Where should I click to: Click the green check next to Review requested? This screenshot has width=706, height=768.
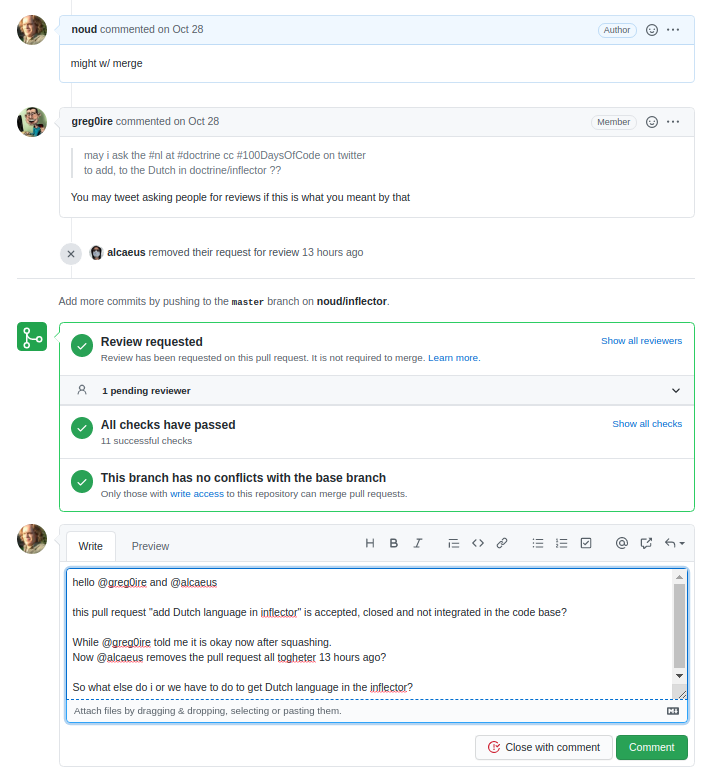pyautogui.click(x=82, y=346)
